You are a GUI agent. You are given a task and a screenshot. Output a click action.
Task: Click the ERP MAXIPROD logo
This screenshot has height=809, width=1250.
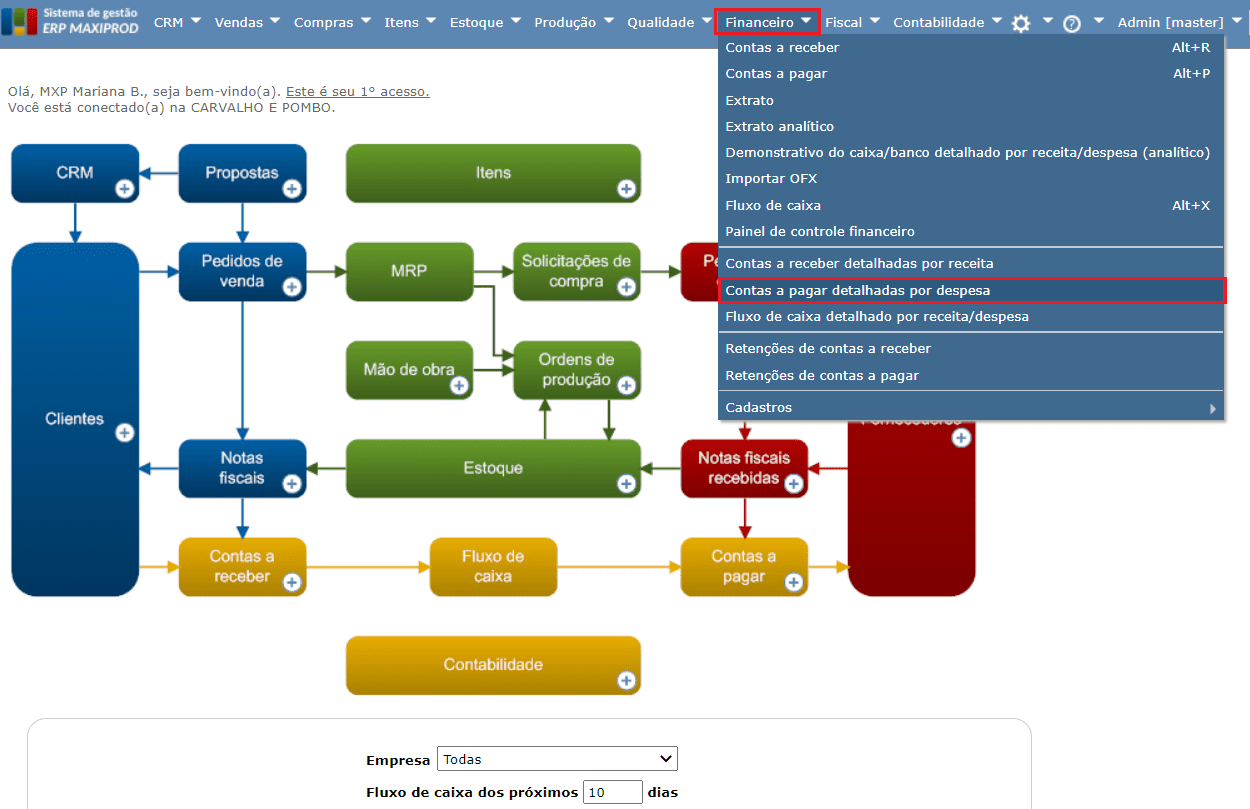(72, 21)
